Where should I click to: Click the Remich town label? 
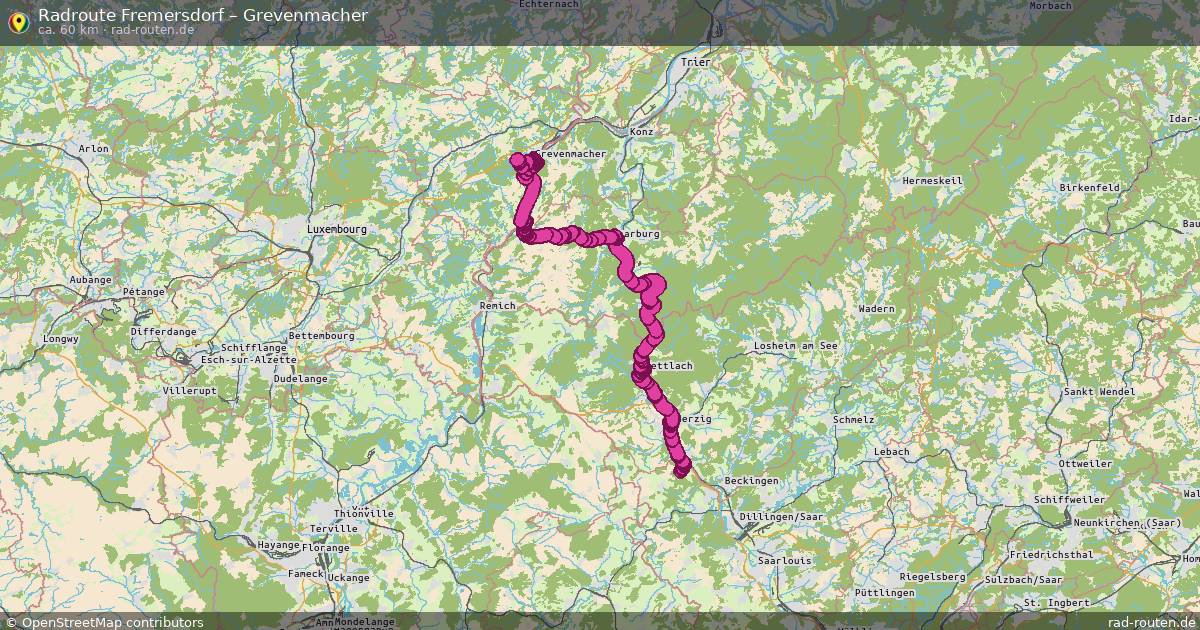(x=498, y=305)
